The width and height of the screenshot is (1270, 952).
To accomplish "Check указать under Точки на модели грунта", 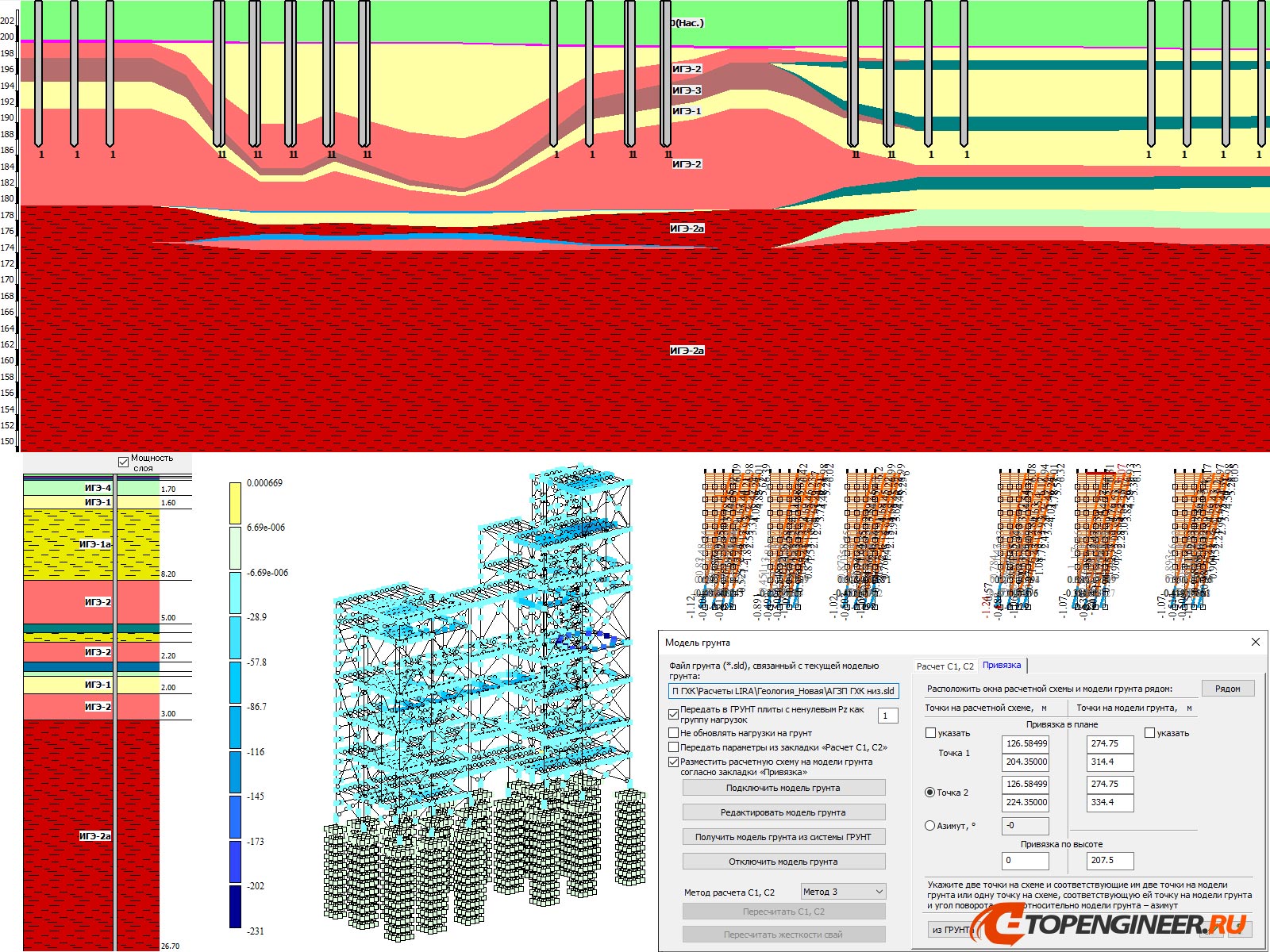I will [x=1149, y=733].
